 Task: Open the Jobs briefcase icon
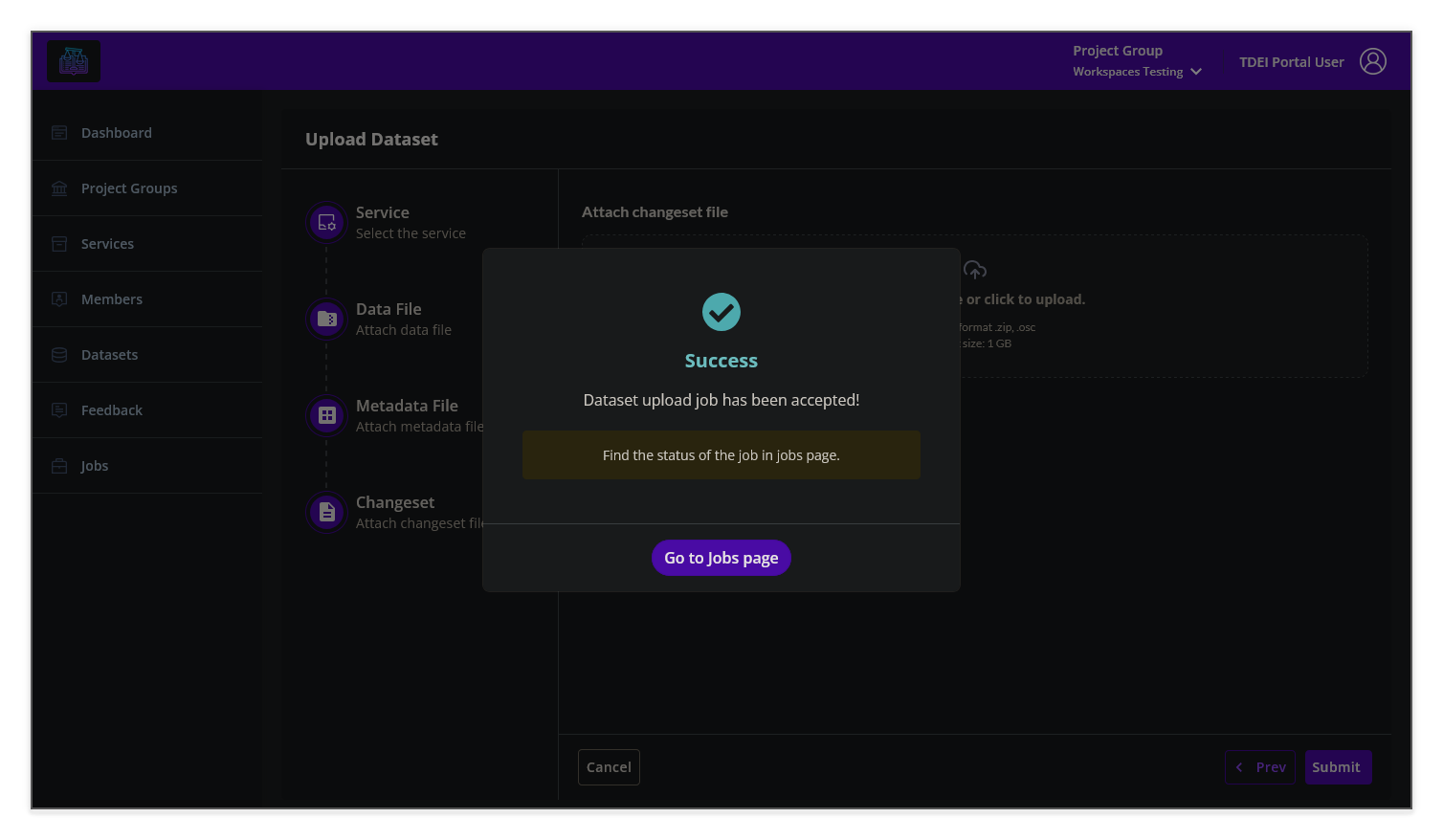(x=59, y=465)
